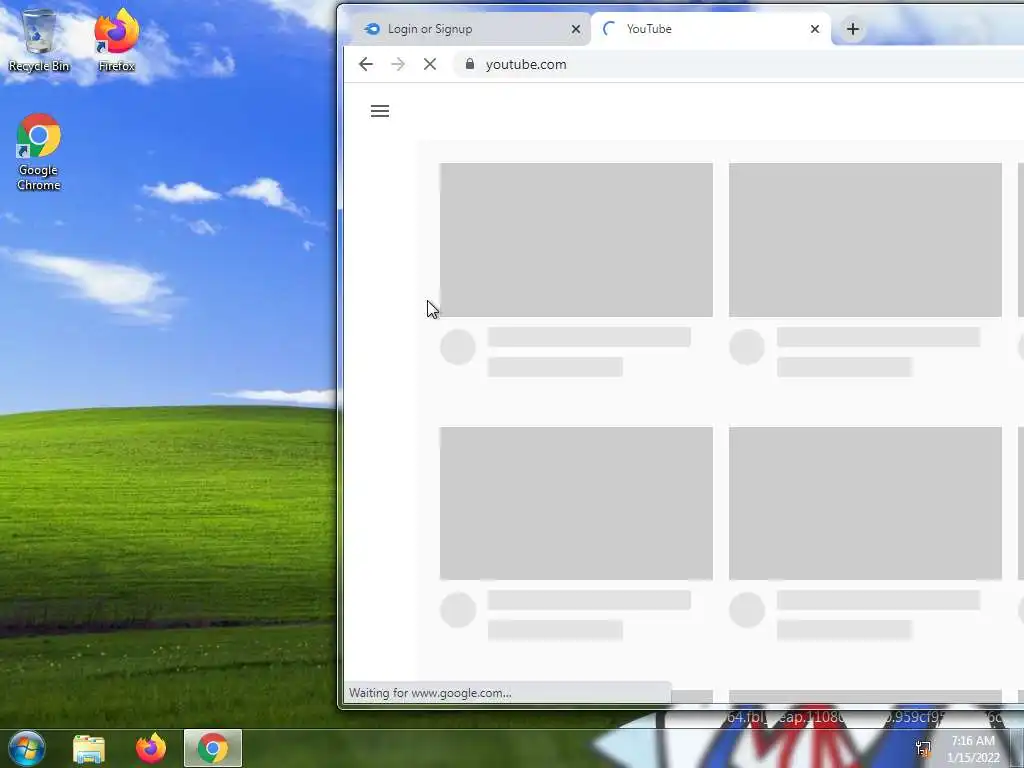
Task: Click the youtube.com address bar
Action: (738, 64)
